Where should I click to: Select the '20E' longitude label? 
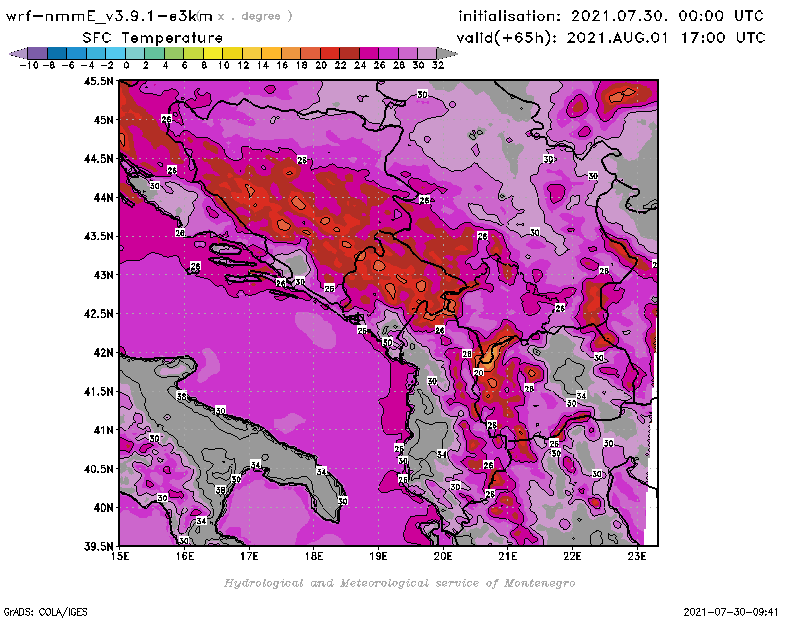click(x=443, y=556)
